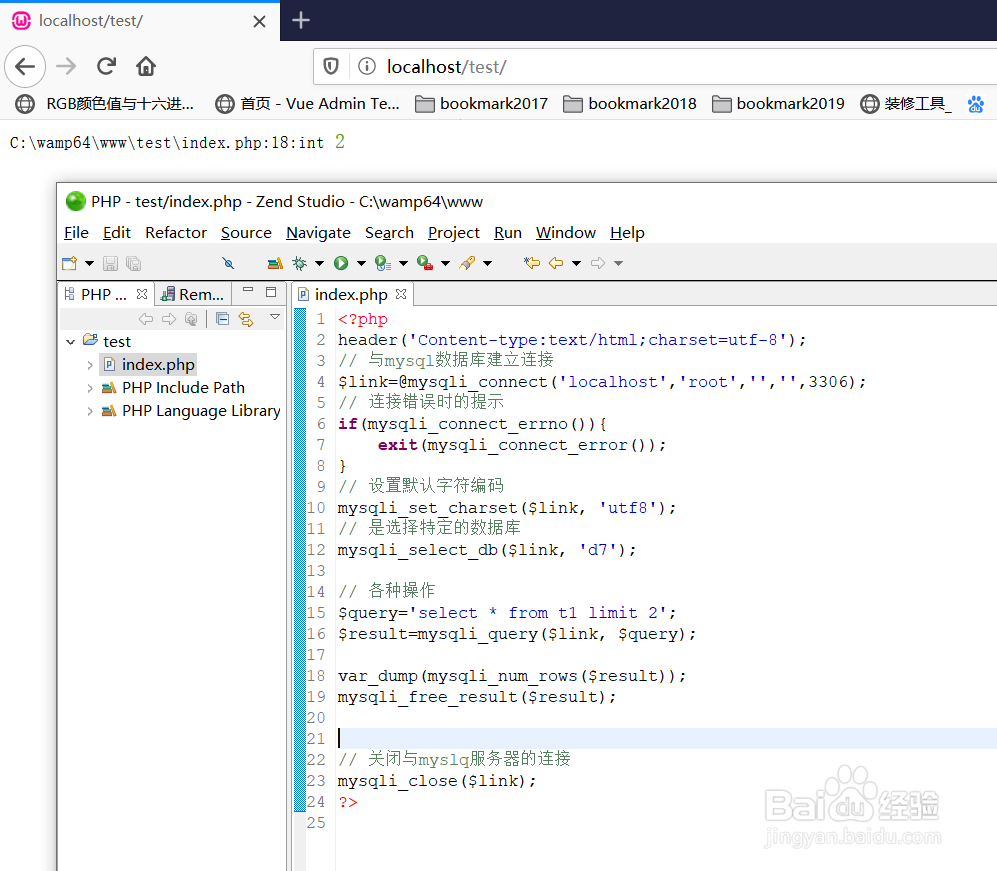Viewport: 997px width, 871px height.
Task: Open the bookmark2018 folder
Action: [629, 104]
